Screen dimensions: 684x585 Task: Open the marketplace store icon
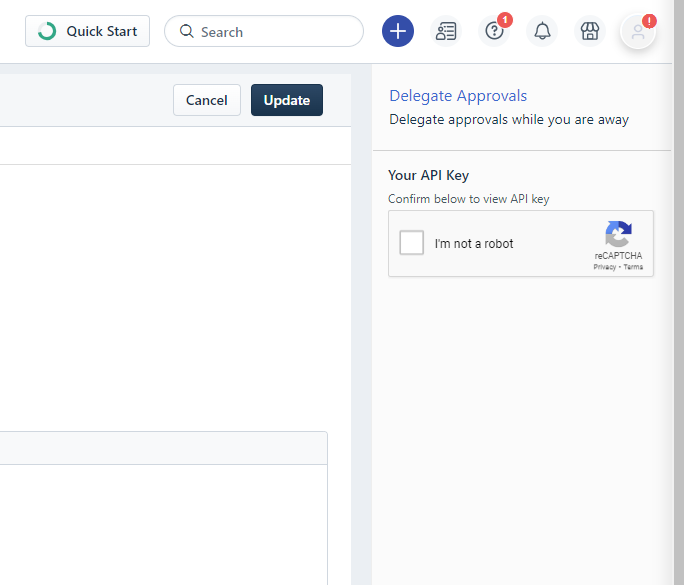[x=590, y=31]
